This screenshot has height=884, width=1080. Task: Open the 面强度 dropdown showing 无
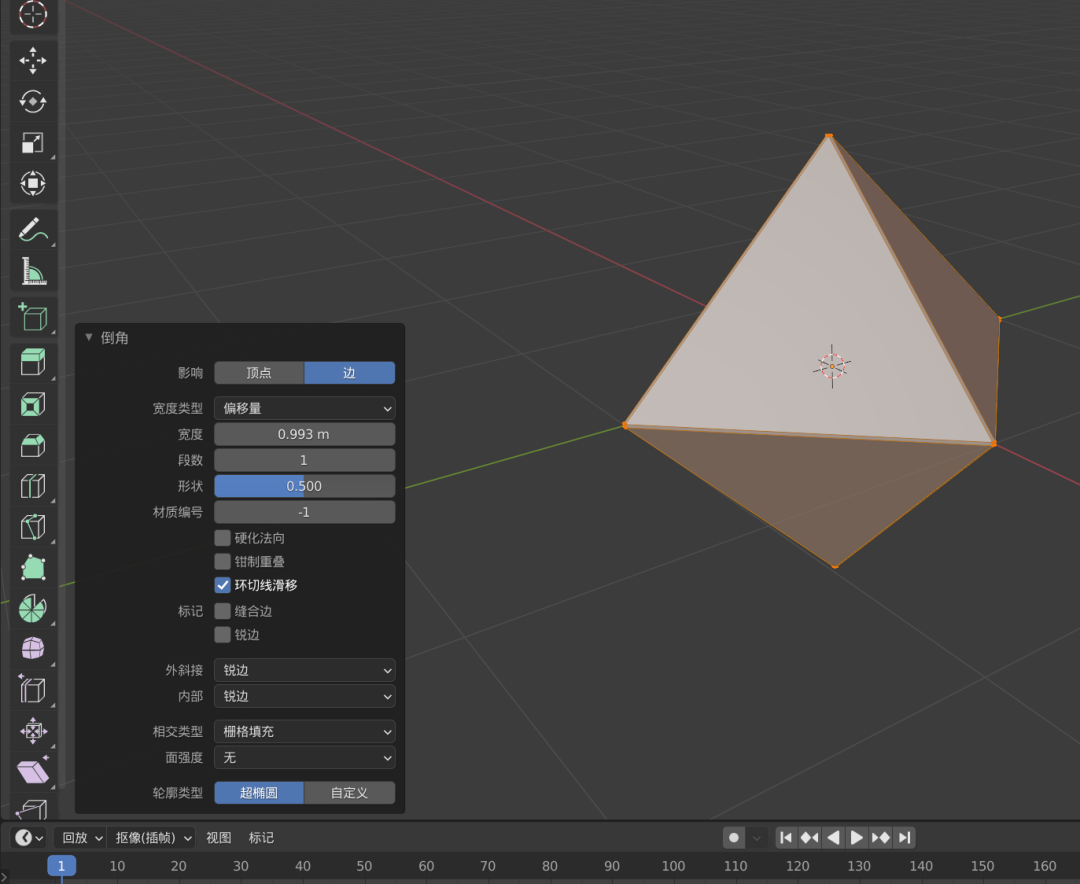(x=304, y=758)
